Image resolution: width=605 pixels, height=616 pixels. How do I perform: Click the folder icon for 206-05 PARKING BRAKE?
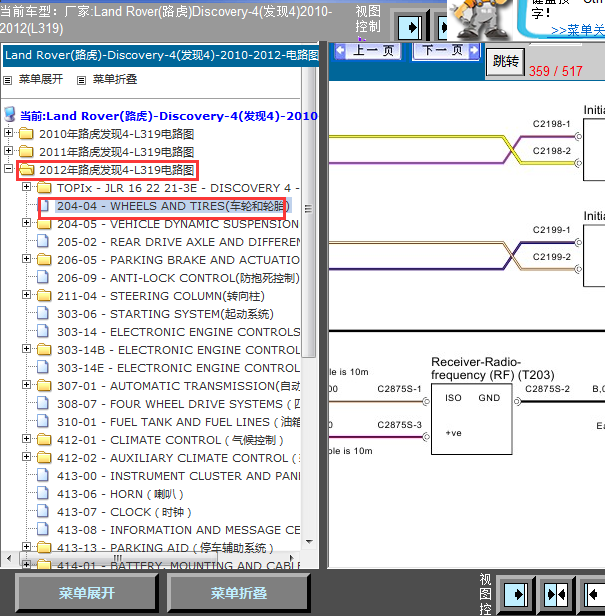click(x=44, y=259)
